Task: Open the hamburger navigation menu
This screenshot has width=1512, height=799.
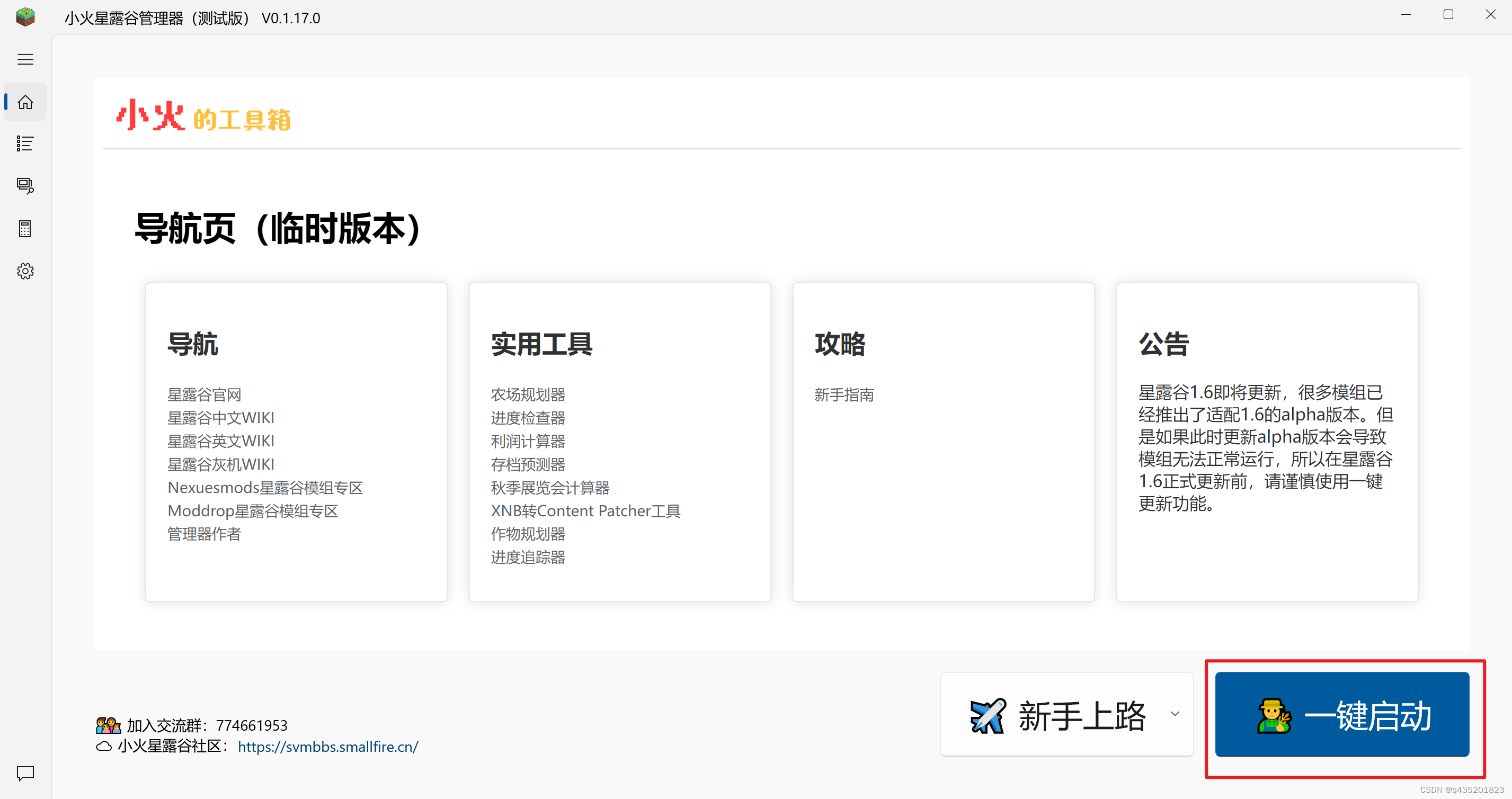Action: [x=25, y=60]
